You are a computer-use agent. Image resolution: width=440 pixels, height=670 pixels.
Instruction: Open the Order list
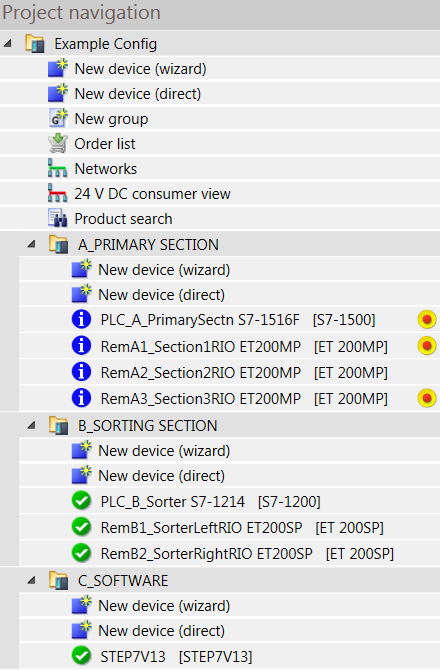click(x=105, y=144)
